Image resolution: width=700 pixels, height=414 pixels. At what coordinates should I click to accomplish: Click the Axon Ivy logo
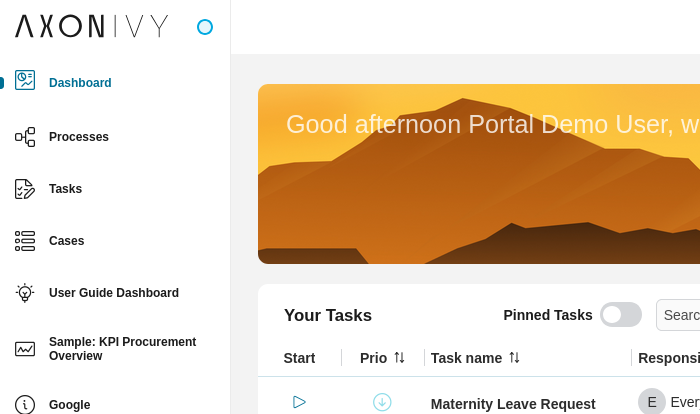(92, 27)
